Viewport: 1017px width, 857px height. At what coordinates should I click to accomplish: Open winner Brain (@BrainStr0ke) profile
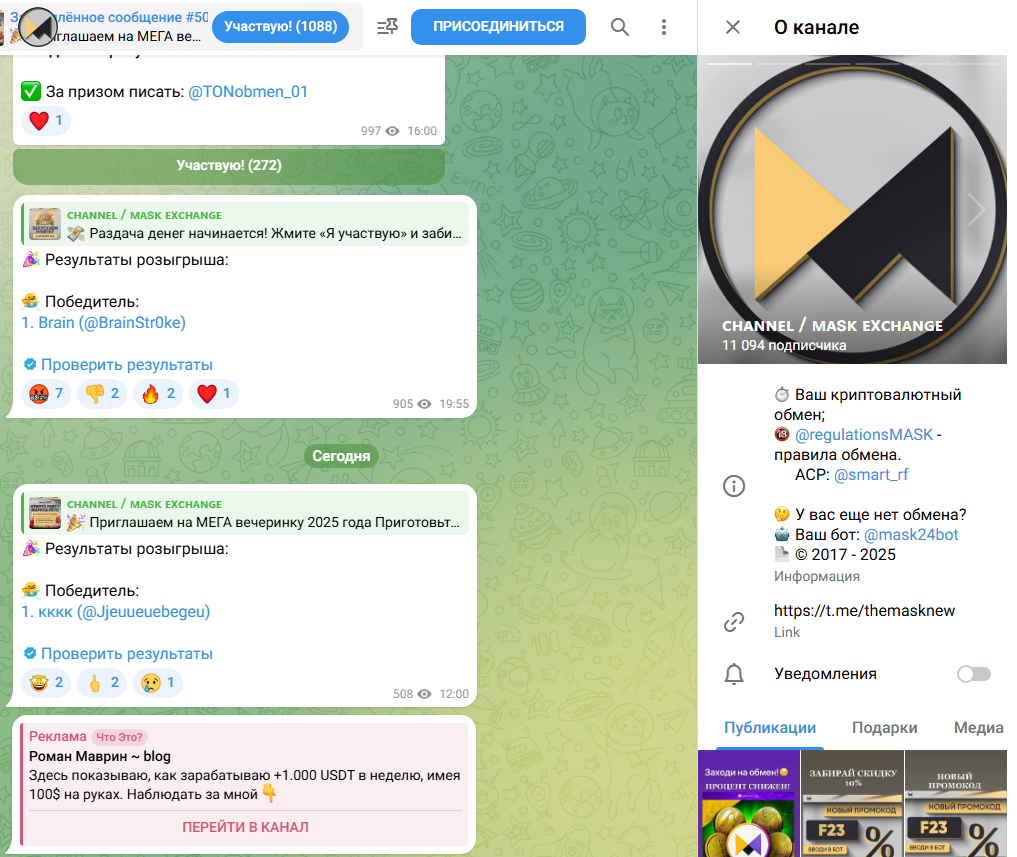click(x=104, y=322)
